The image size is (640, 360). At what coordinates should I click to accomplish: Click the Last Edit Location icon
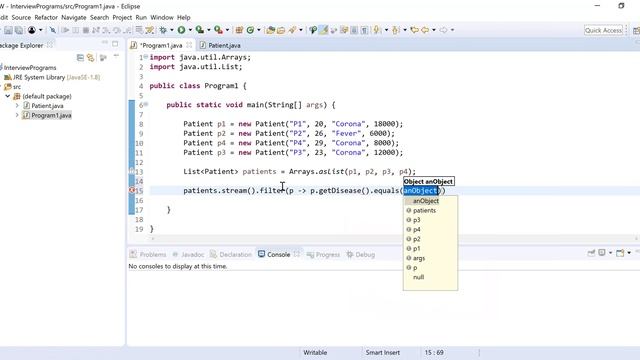pos(414,30)
